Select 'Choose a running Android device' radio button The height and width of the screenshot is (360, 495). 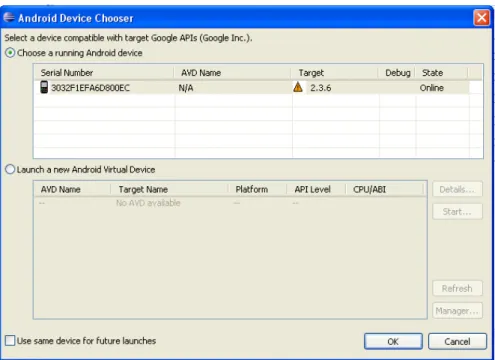coord(10,53)
